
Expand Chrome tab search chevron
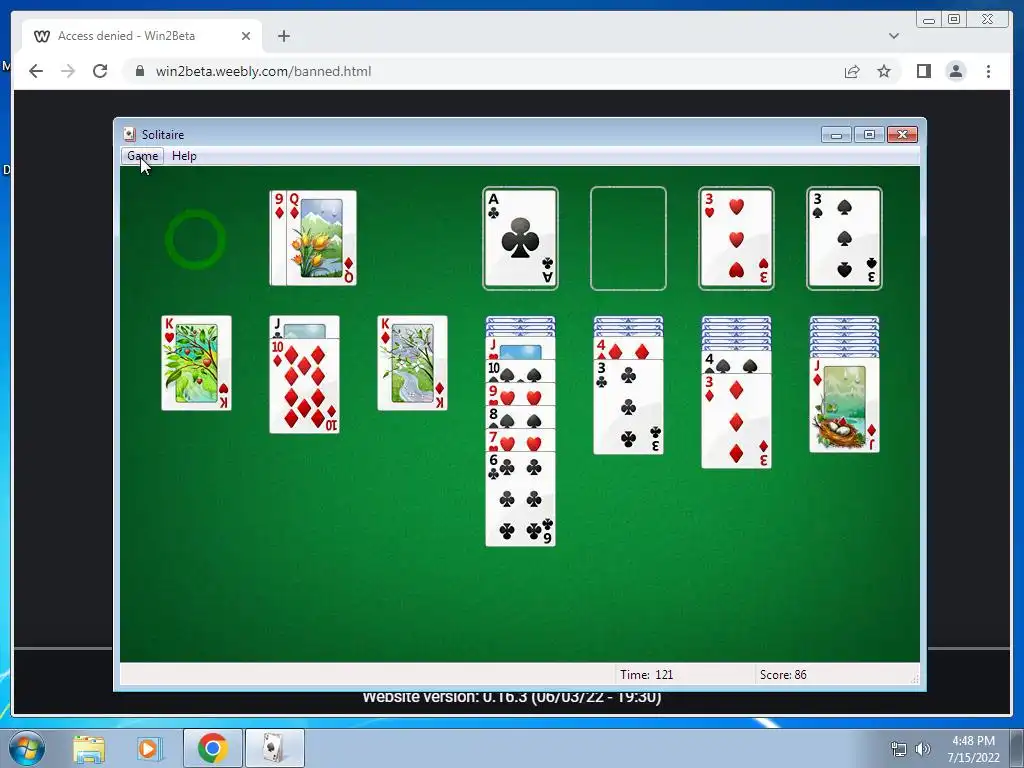pos(894,36)
